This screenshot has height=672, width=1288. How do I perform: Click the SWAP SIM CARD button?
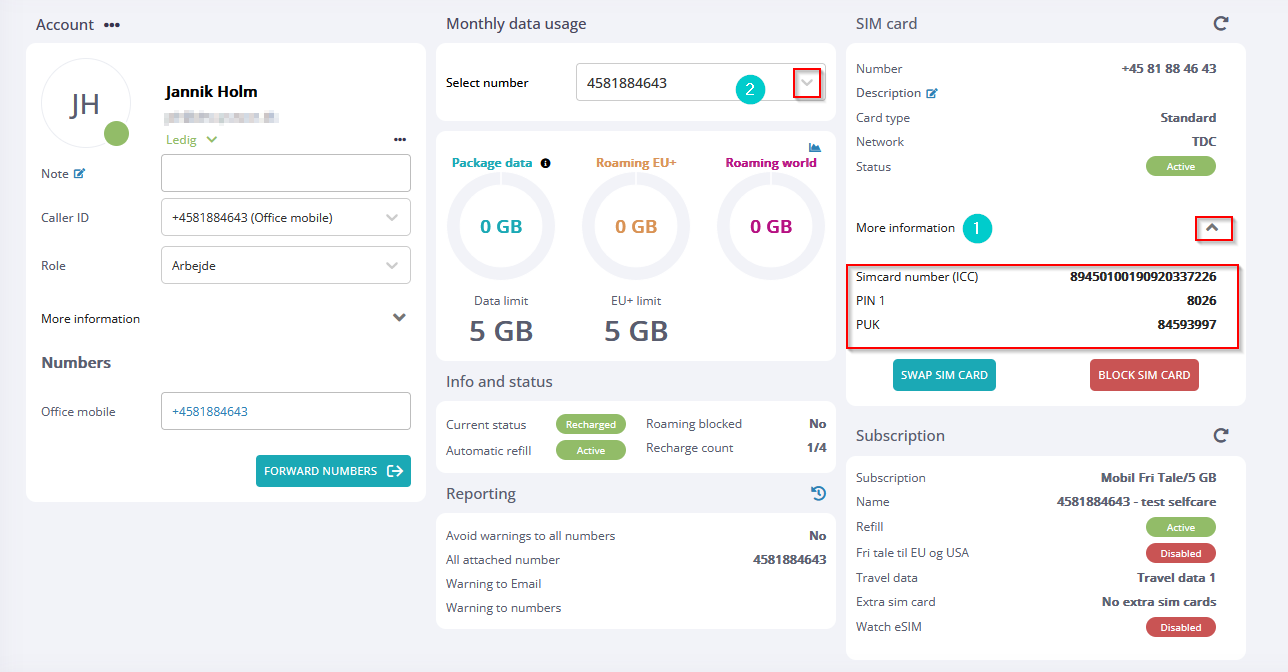pos(944,375)
